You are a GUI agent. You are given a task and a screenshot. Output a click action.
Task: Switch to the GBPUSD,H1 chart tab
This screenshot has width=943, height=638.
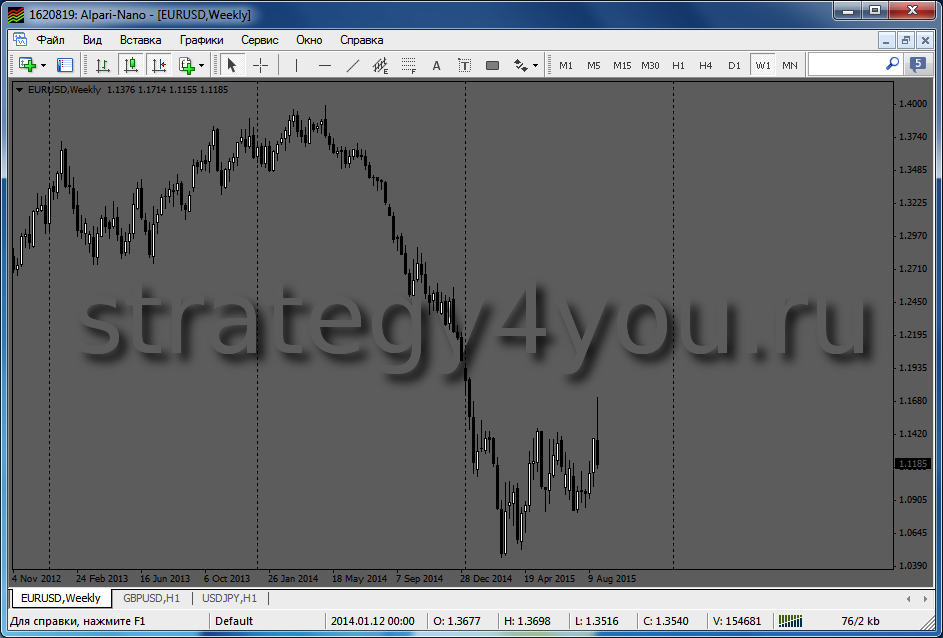click(x=151, y=598)
